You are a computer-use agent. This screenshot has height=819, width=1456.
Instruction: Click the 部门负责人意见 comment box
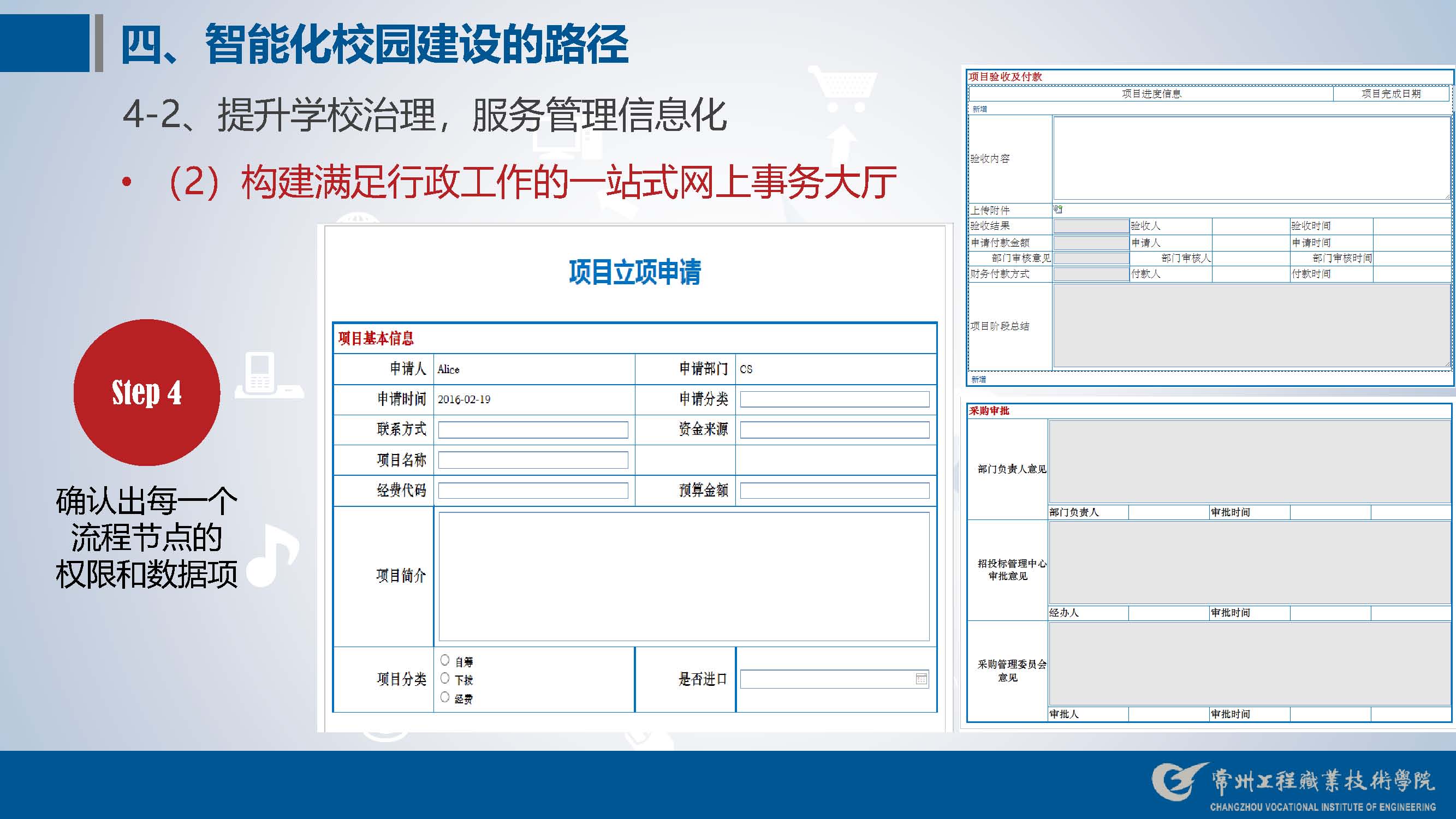(x=1249, y=462)
